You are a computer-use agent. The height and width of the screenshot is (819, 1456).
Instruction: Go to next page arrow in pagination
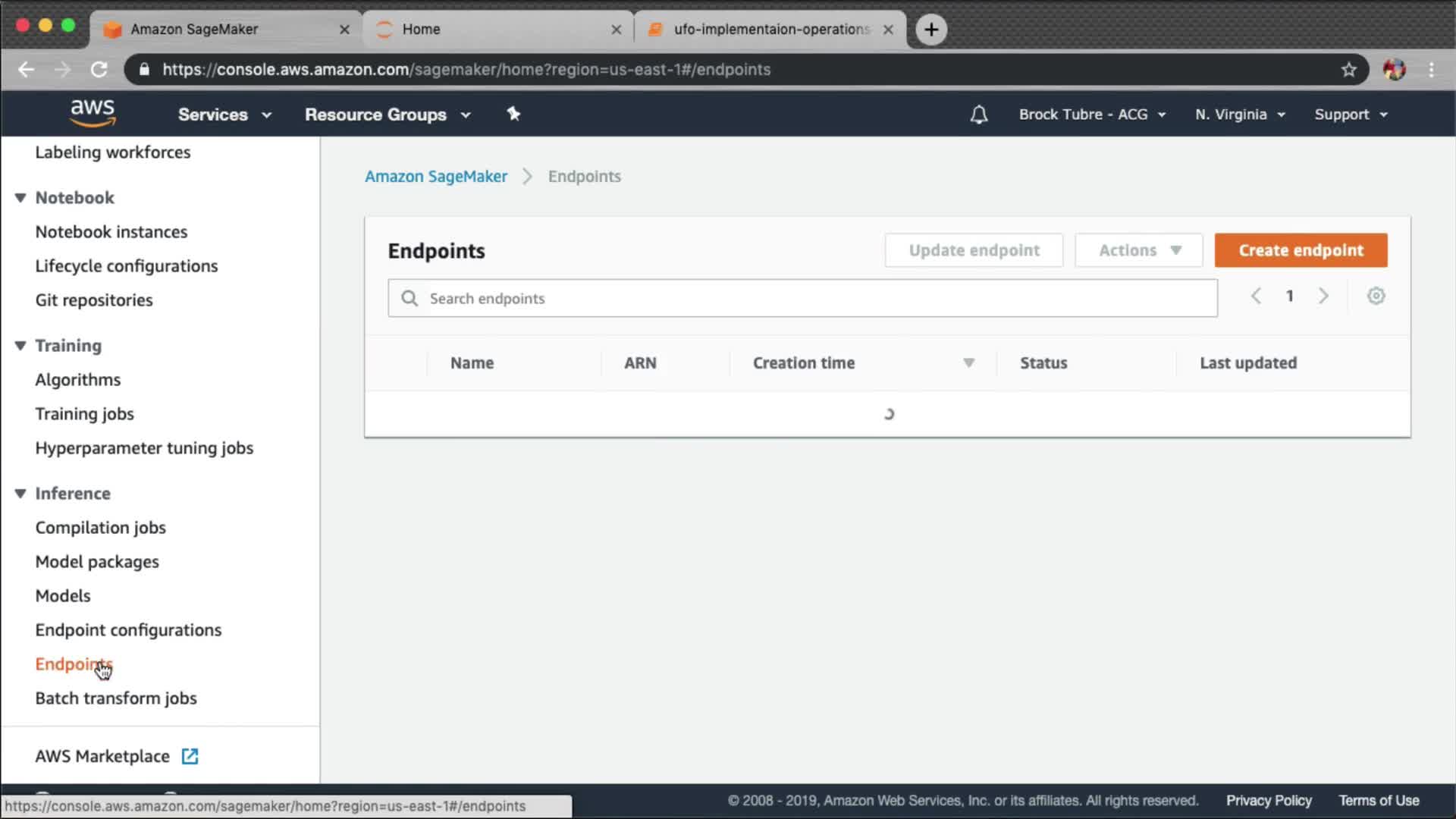click(x=1323, y=296)
